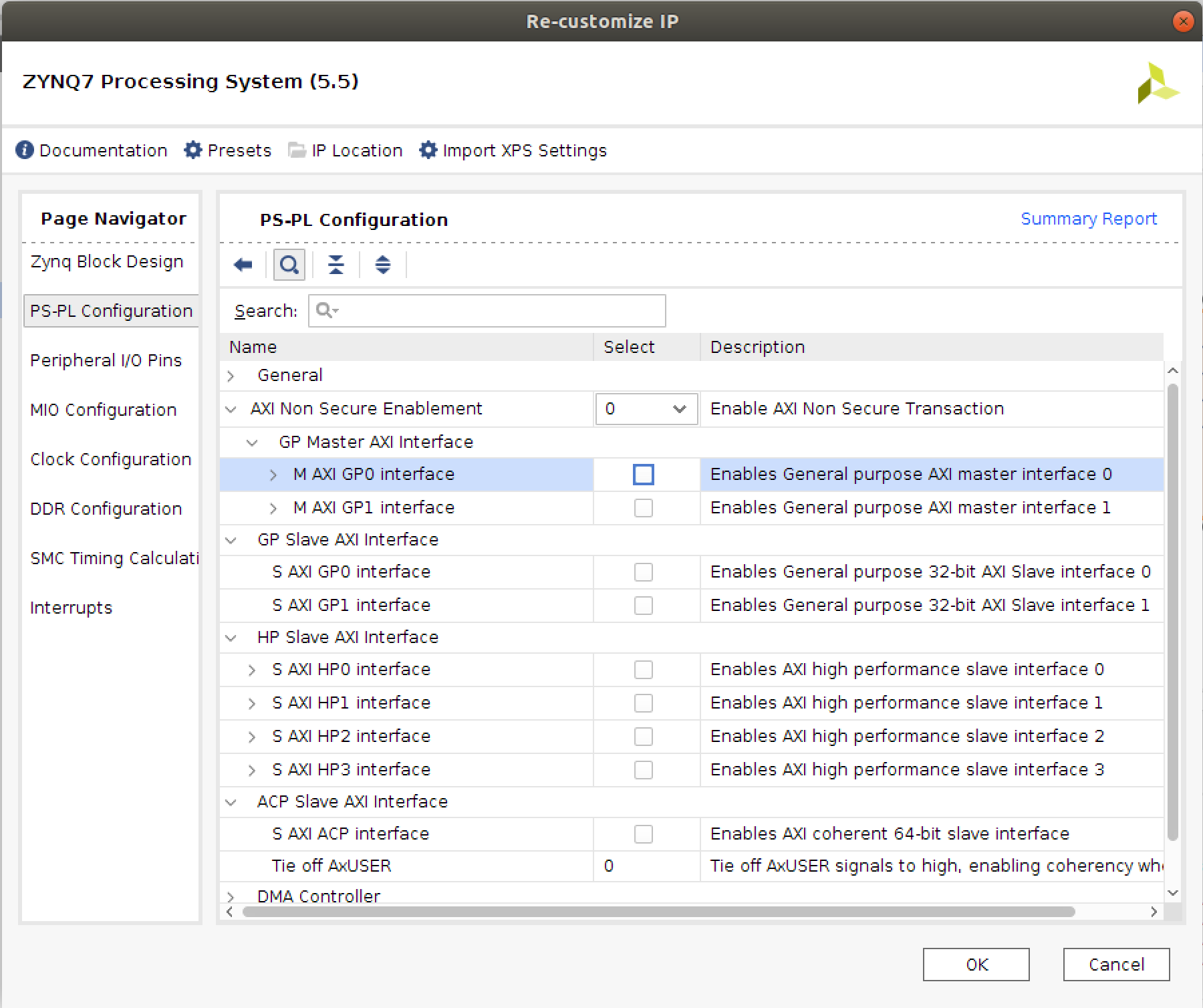Screen dimensions: 1203x1008
Task: Open Documentation via the info icon
Action: pyautogui.click(x=25, y=150)
